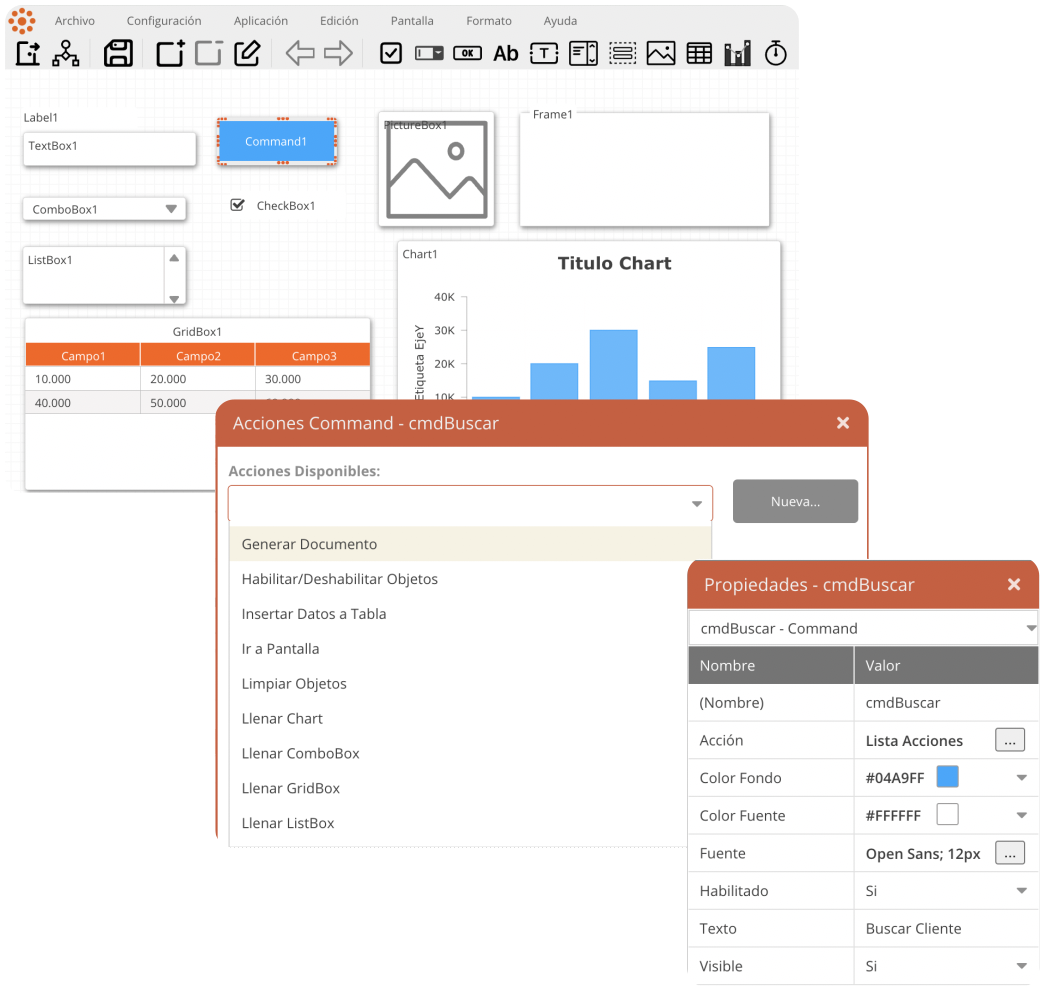Screen dimensions: 1042x990
Task: Click the Save floppy disk icon
Action: pyautogui.click(x=118, y=53)
